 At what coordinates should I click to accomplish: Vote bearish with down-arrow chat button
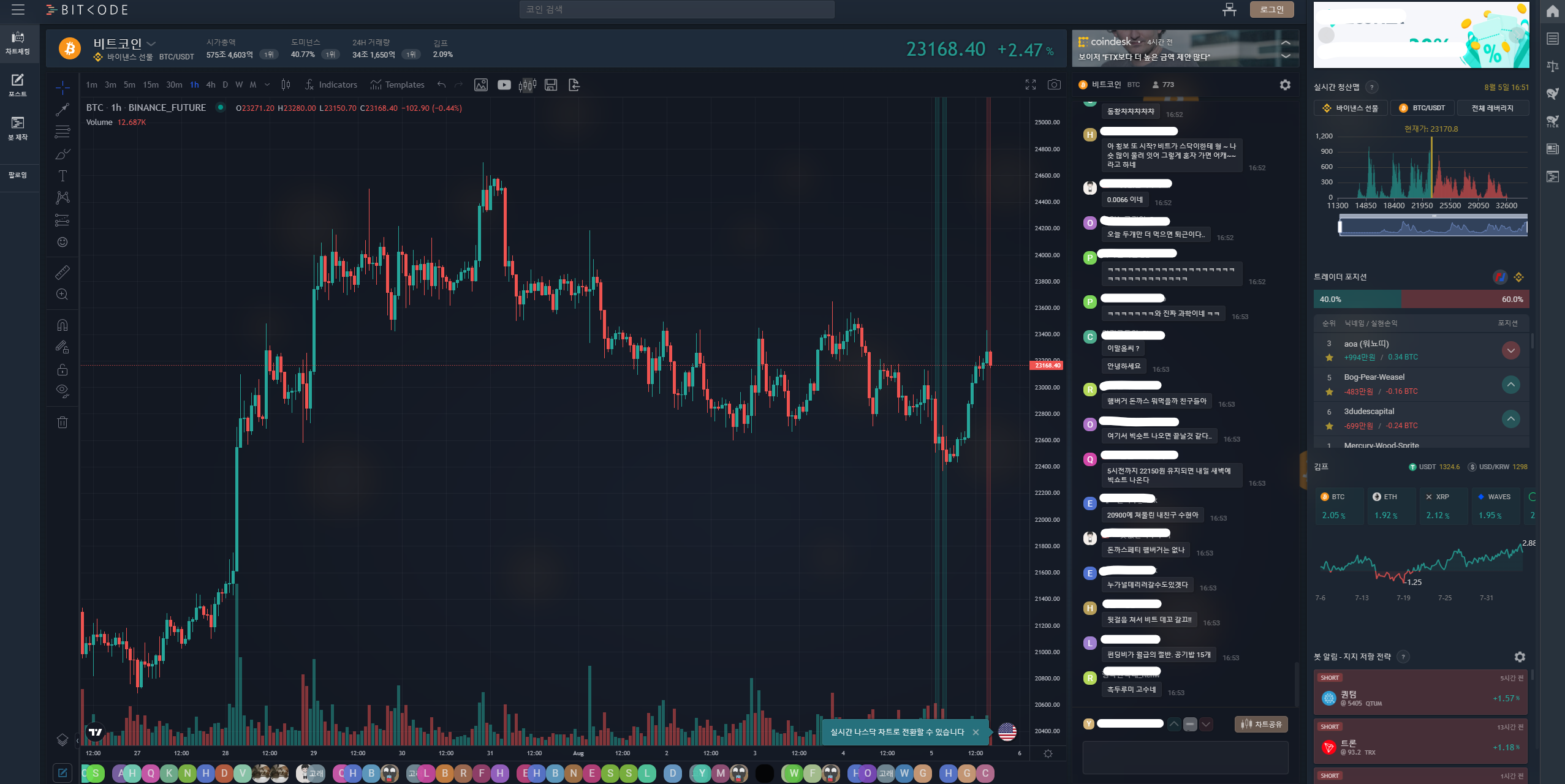point(1206,724)
